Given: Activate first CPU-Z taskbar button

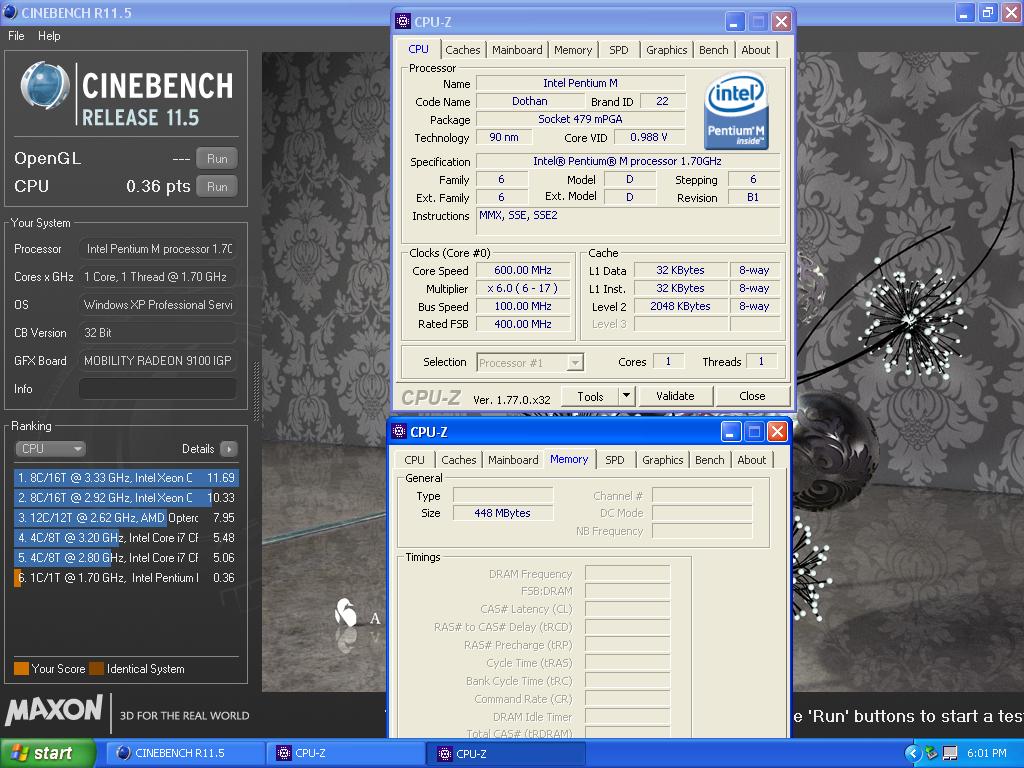Looking at the screenshot, I should point(346,753).
